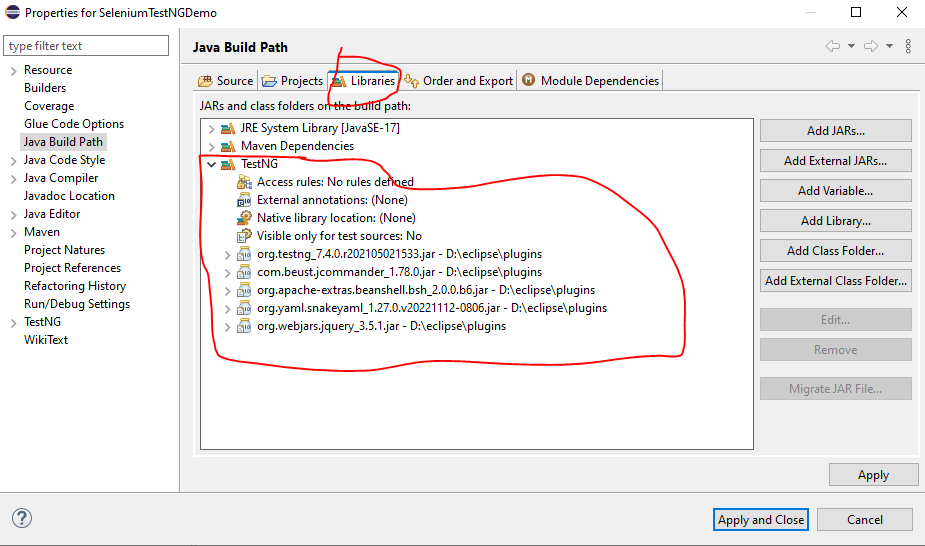Click the org.testng jar file icon
This screenshot has height=546, width=925.
pyautogui.click(x=244, y=254)
